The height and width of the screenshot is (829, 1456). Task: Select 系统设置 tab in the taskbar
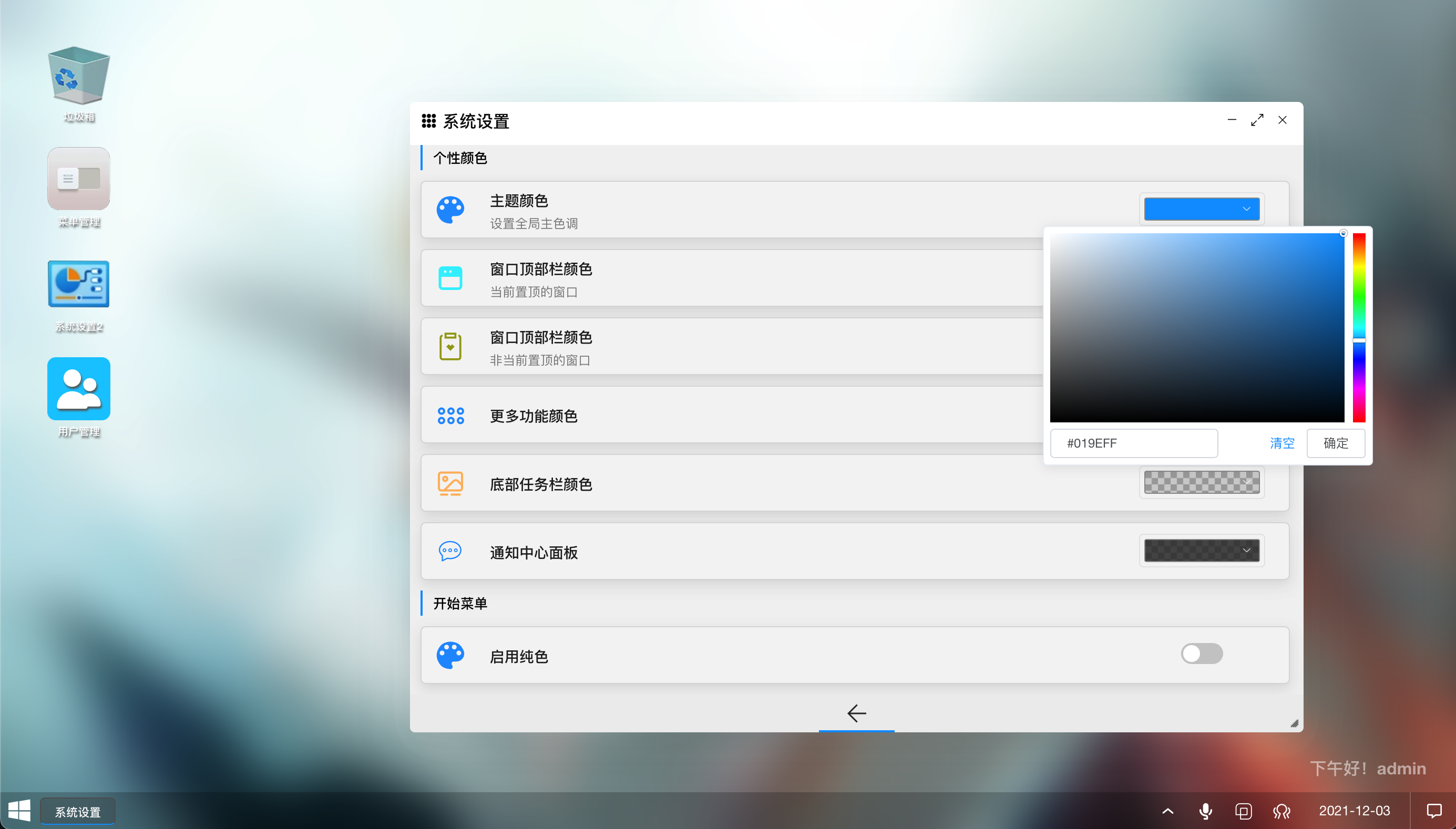pyautogui.click(x=78, y=811)
